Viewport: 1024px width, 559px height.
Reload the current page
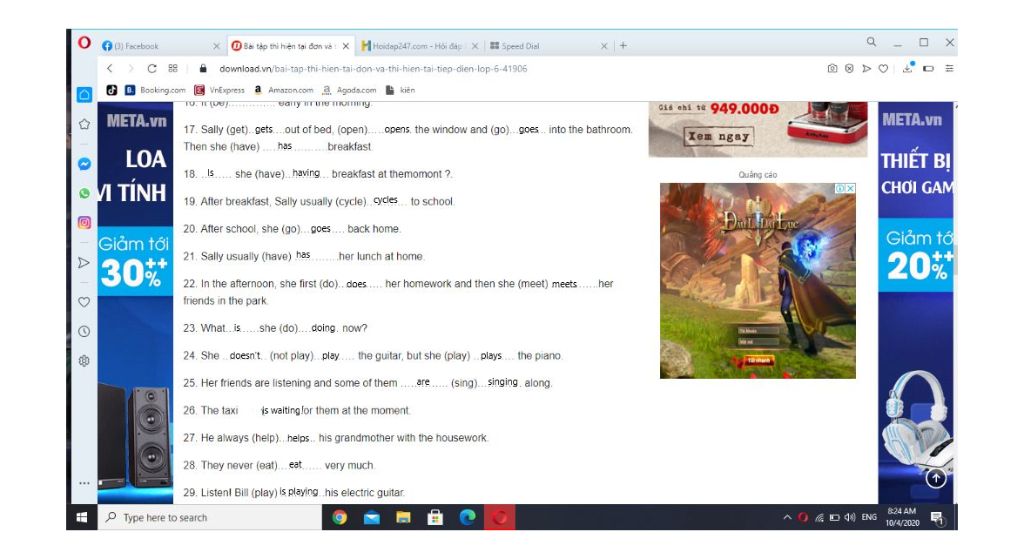pos(152,69)
